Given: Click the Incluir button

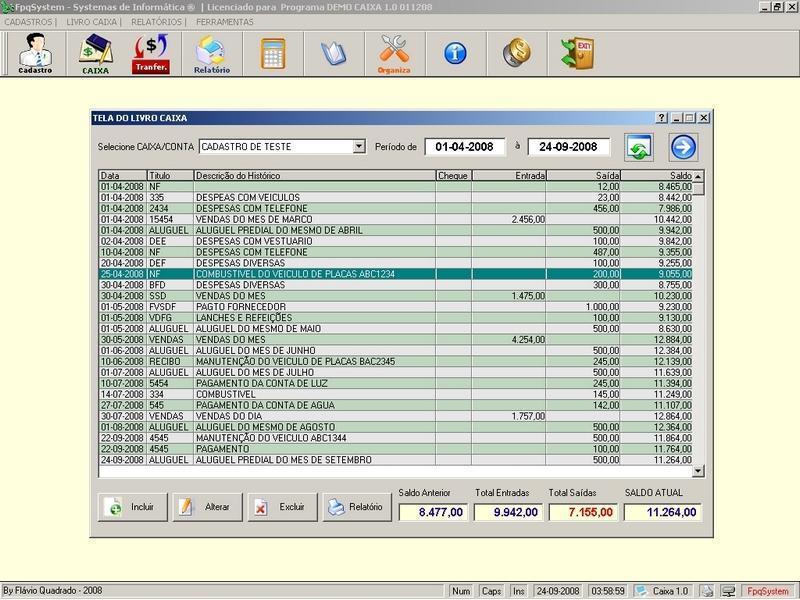Looking at the screenshot, I should [x=132, y=507].
